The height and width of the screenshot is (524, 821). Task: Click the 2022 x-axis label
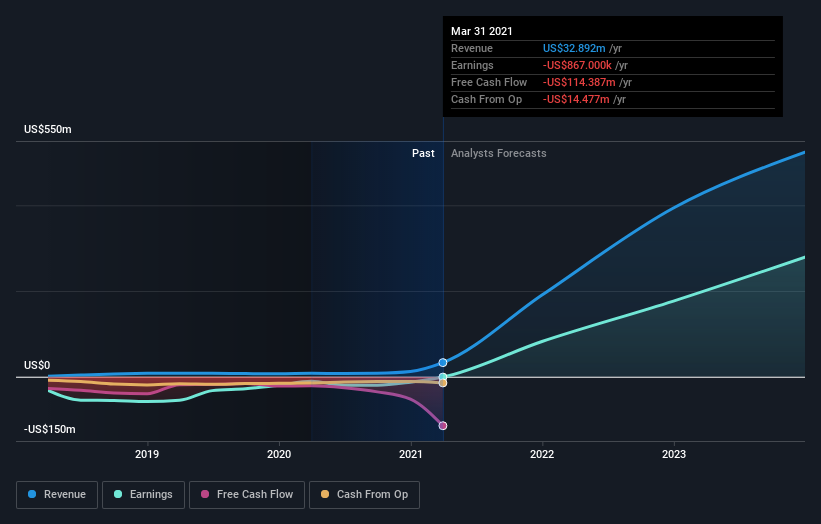(542, 454)
